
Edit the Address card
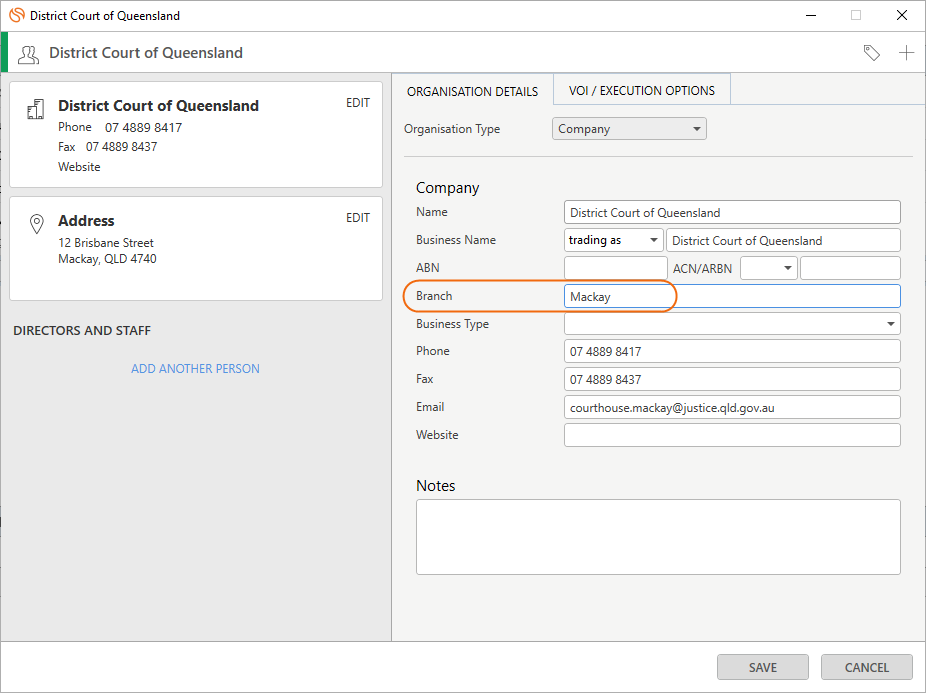click(x=358, y=218)
